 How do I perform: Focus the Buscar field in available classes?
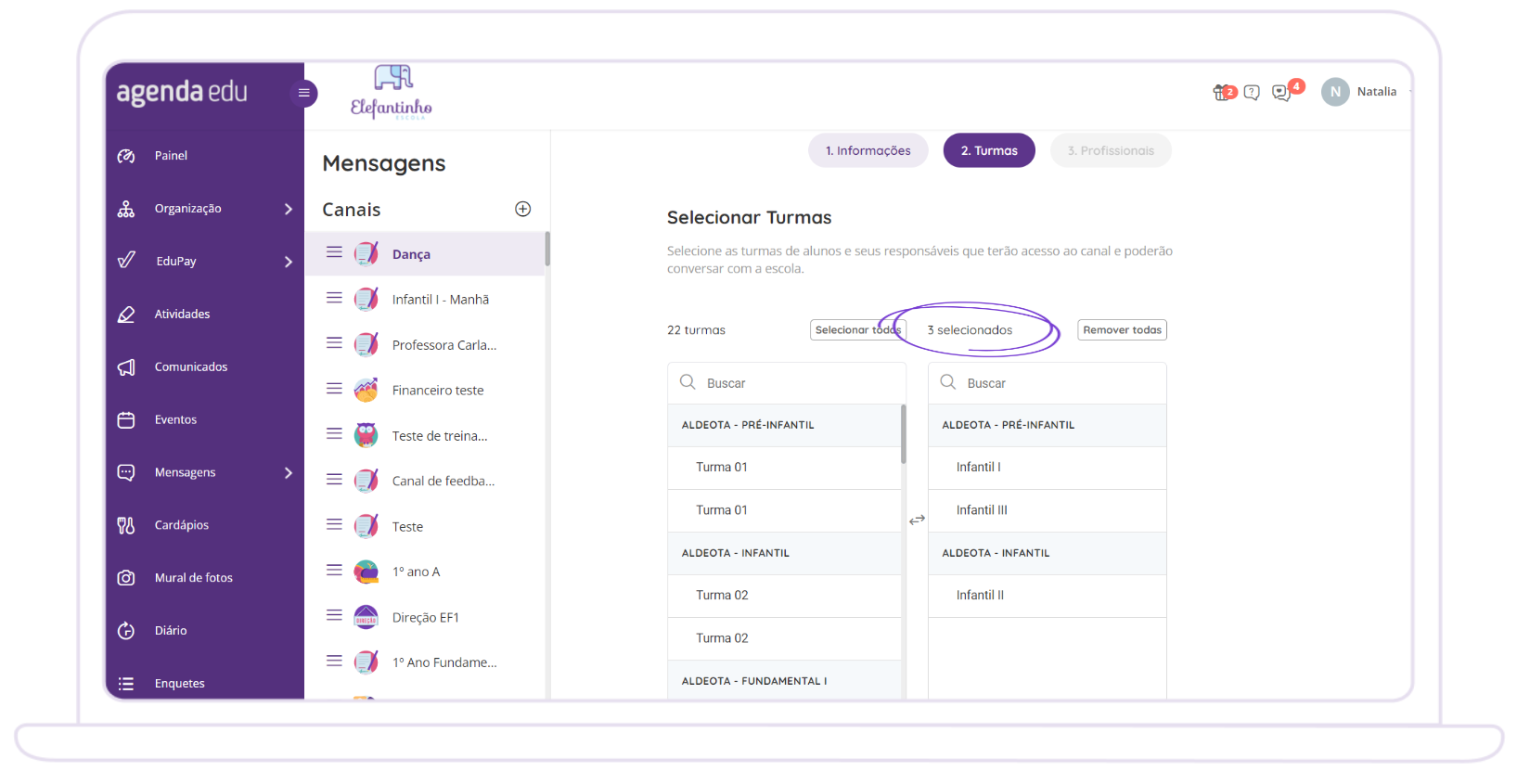[x=786, y=383]
